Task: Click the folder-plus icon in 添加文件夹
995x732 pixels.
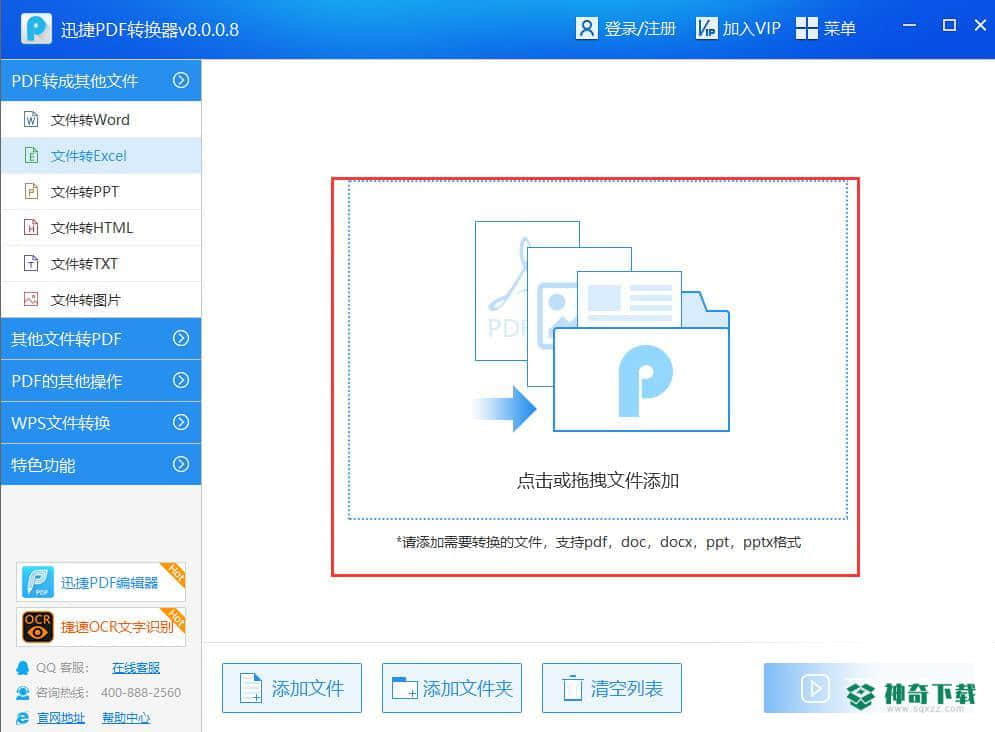Action: click(x=405, y=688)
